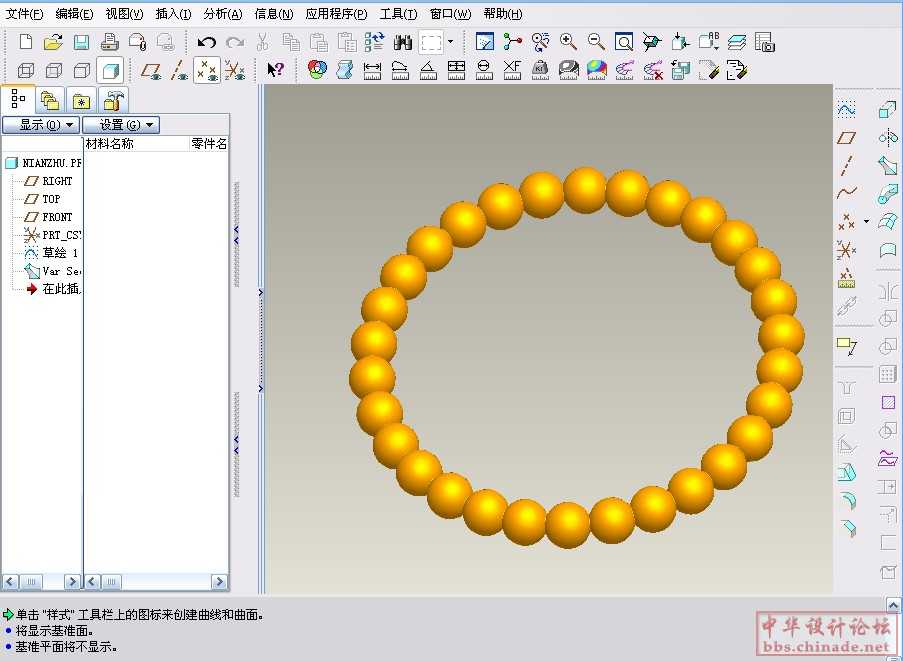This screenshot has height=661, width=903.
Task: Open the 文件 menu
Action: tap(24, 14)
